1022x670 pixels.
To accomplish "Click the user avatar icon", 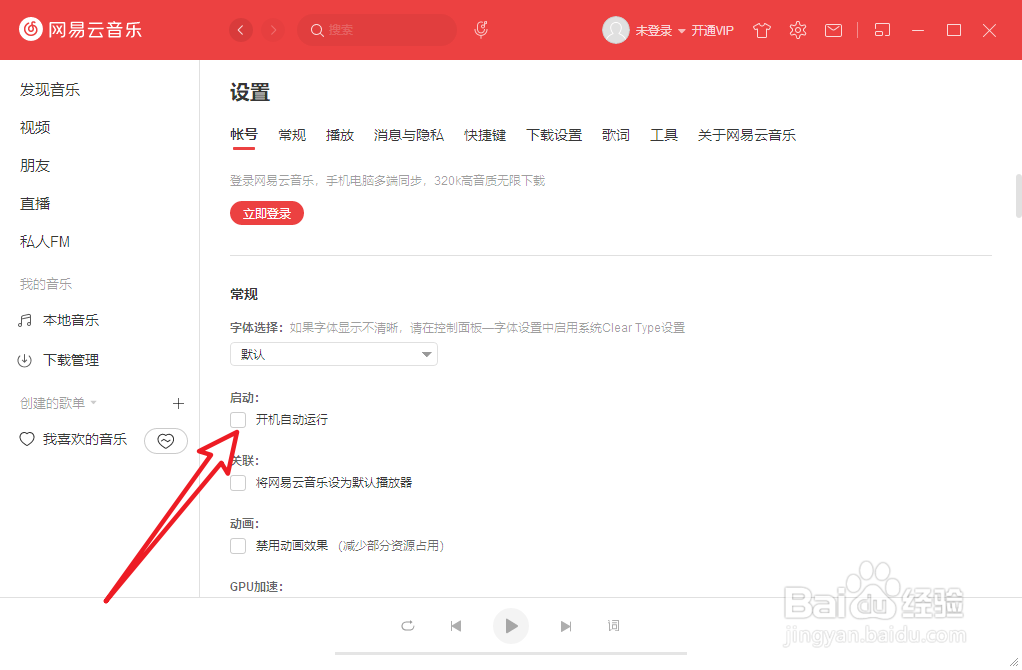I will point(615,30).
